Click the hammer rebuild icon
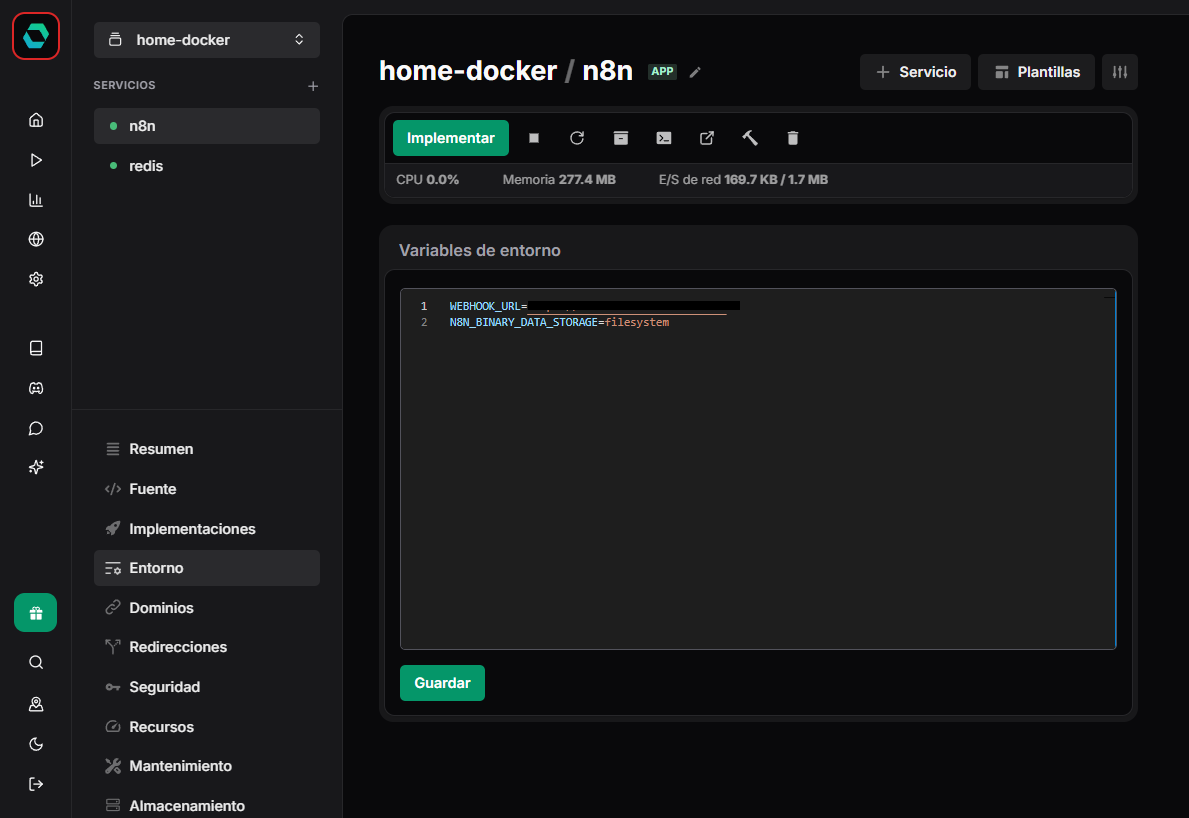Viewport: 1189px width, 818px height. [x=750, y=138]
